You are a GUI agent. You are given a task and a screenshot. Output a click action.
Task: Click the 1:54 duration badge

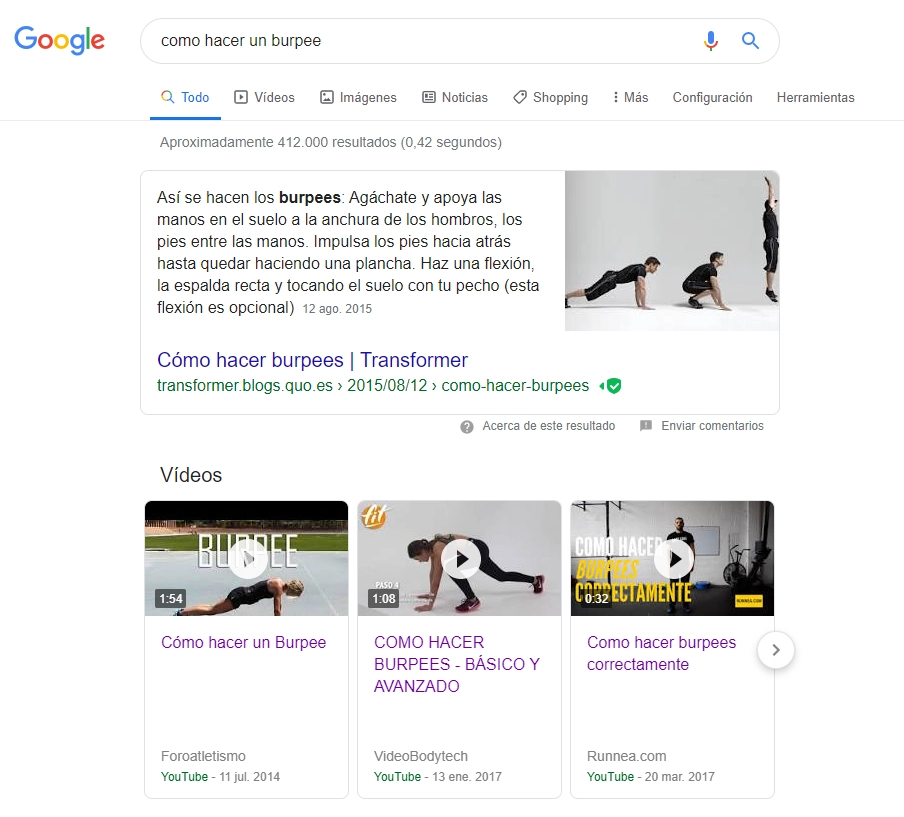click(x=171, y=598)
